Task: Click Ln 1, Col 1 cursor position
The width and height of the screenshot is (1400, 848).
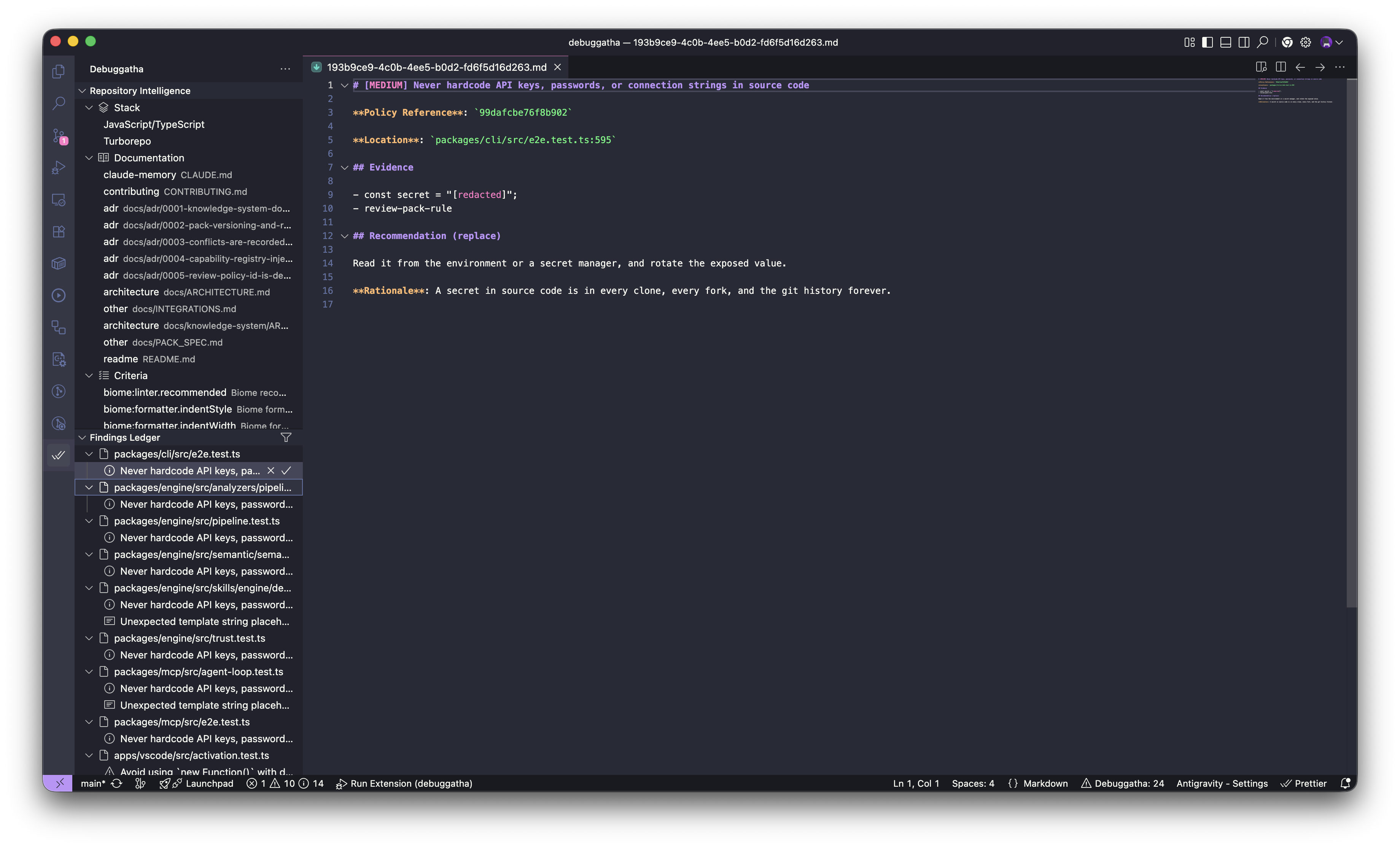Action: pos(915,783)
